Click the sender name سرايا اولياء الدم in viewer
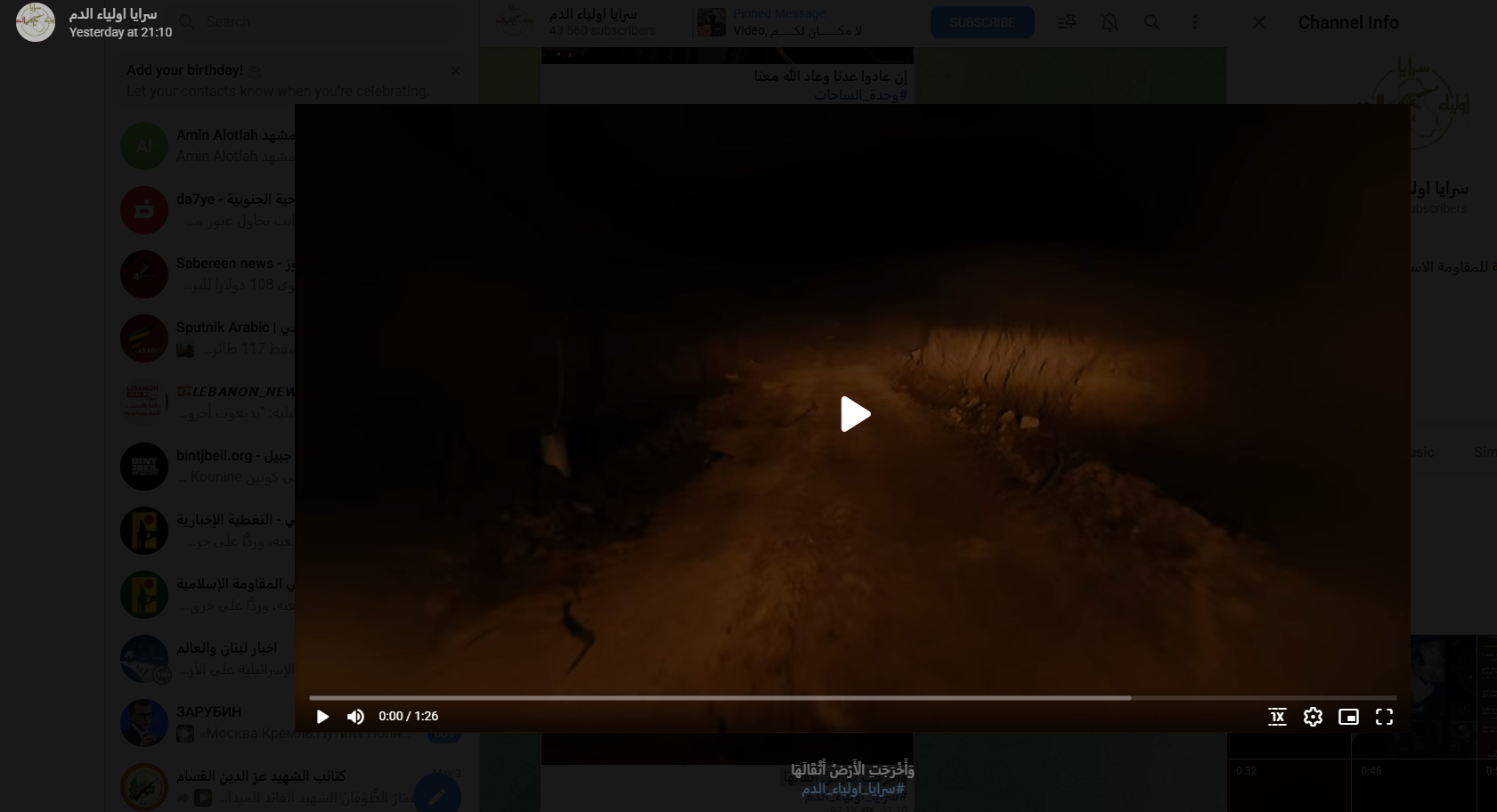Image resolution: width=1497 pixels, height=812 pixels. click(x=113, y=14)
